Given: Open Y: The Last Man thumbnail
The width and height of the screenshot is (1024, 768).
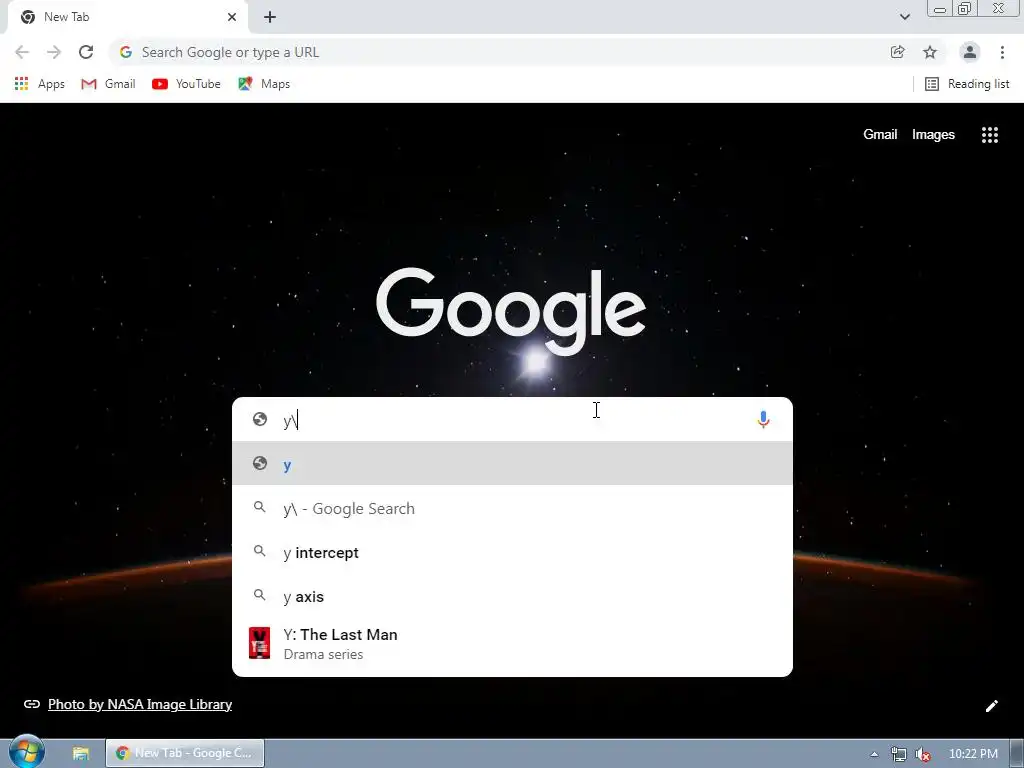Looking at the screenshot, I should click(259, 643).
